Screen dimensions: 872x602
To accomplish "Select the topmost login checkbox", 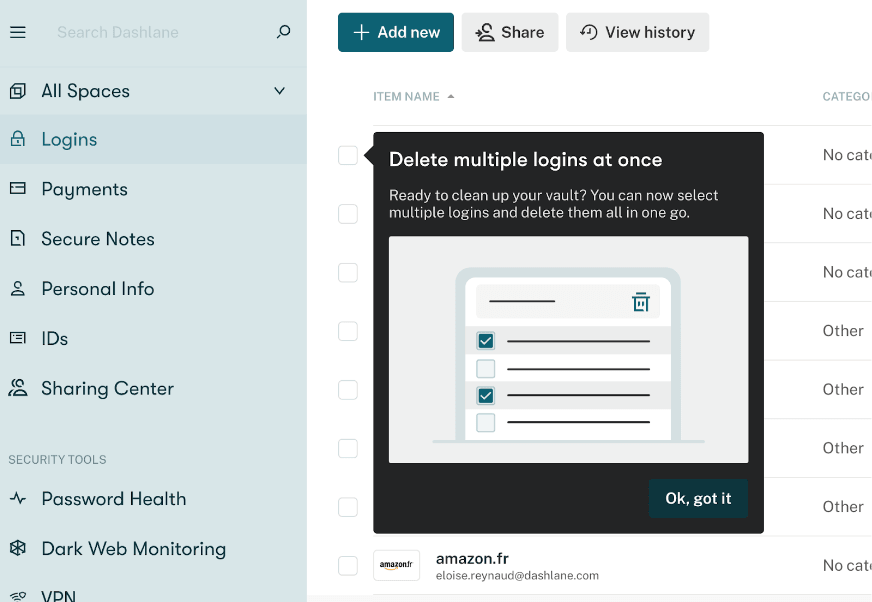I will 347,155.
